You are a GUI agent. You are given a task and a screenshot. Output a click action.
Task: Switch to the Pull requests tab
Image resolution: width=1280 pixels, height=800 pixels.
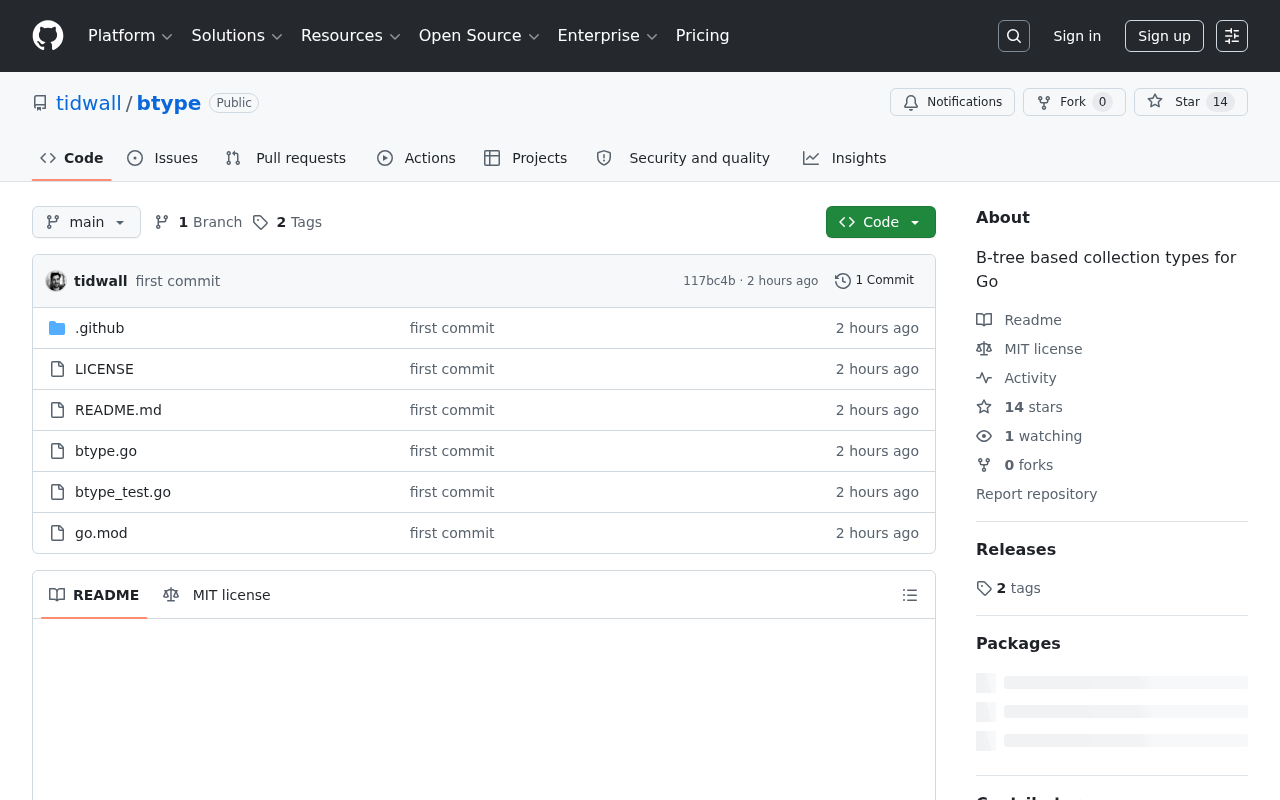coord(286,158)
